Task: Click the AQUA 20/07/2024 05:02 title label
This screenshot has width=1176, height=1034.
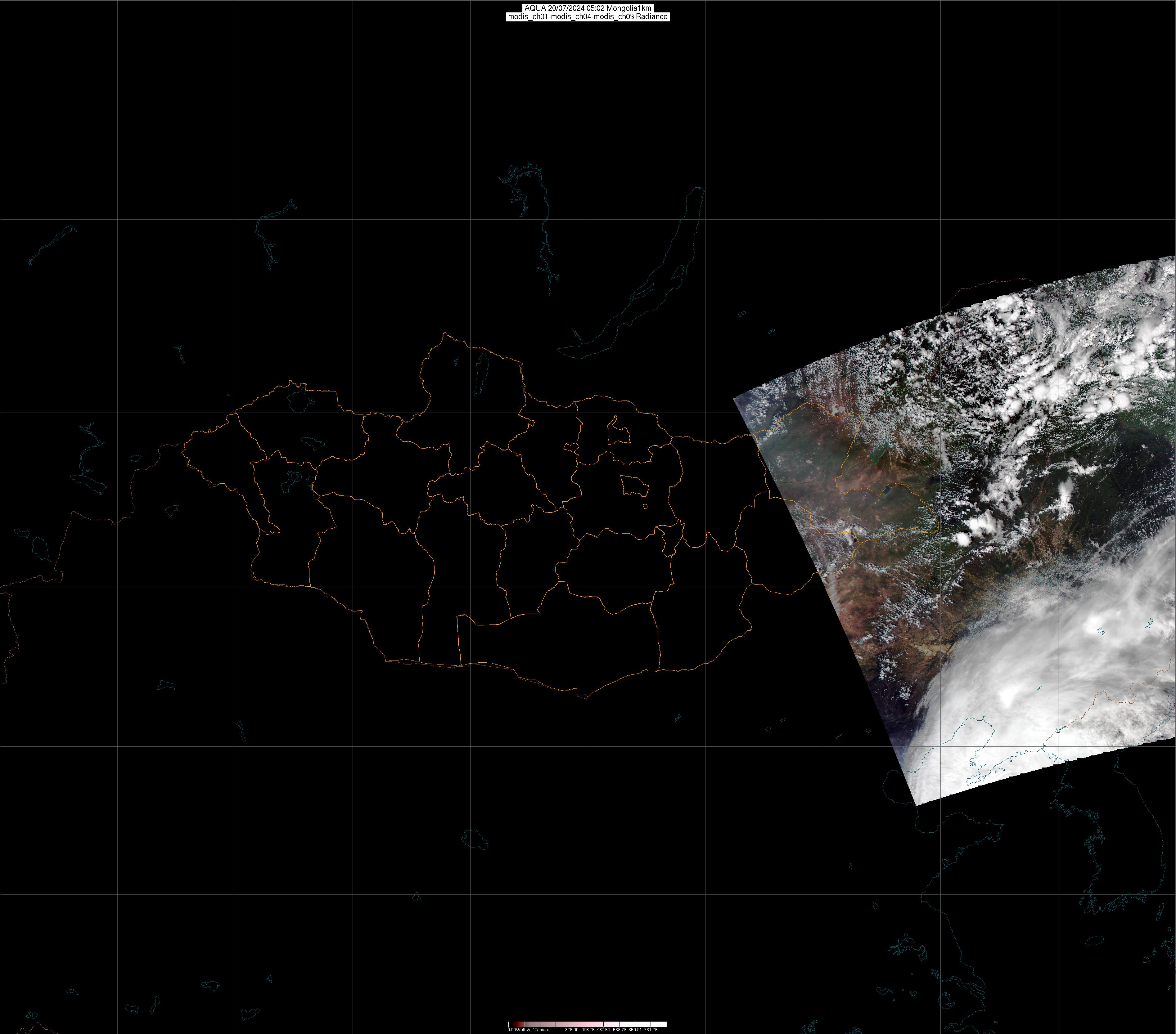Action: tap(588, 8)
